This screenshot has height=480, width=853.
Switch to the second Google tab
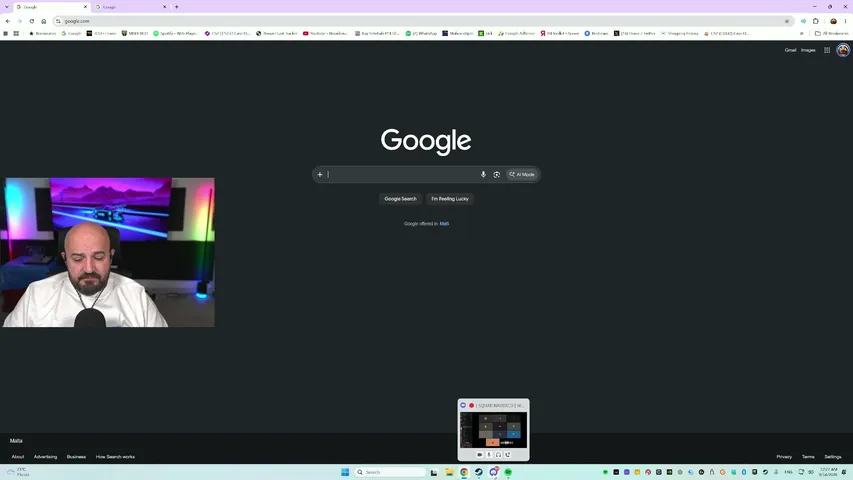pyautogui.click(x=131, y=7)
